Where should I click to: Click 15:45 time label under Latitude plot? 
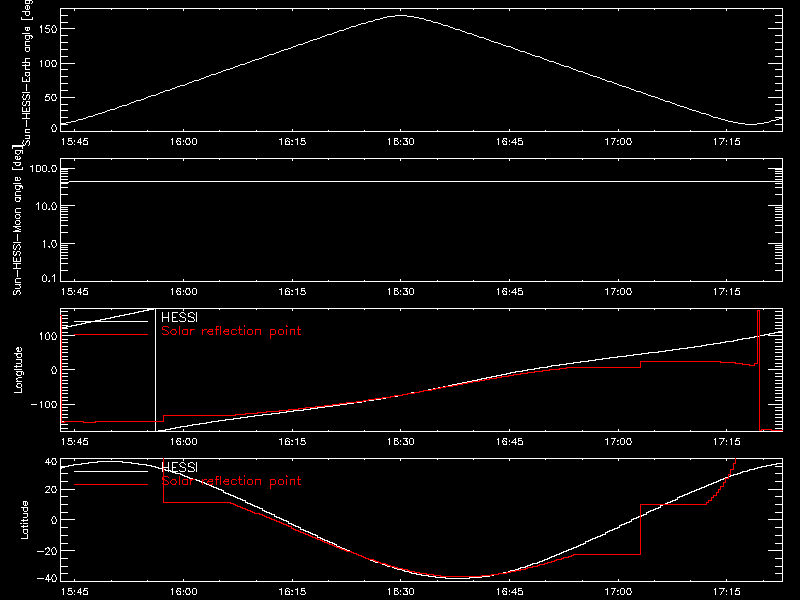pyautogui.click(x=74, y=592)
